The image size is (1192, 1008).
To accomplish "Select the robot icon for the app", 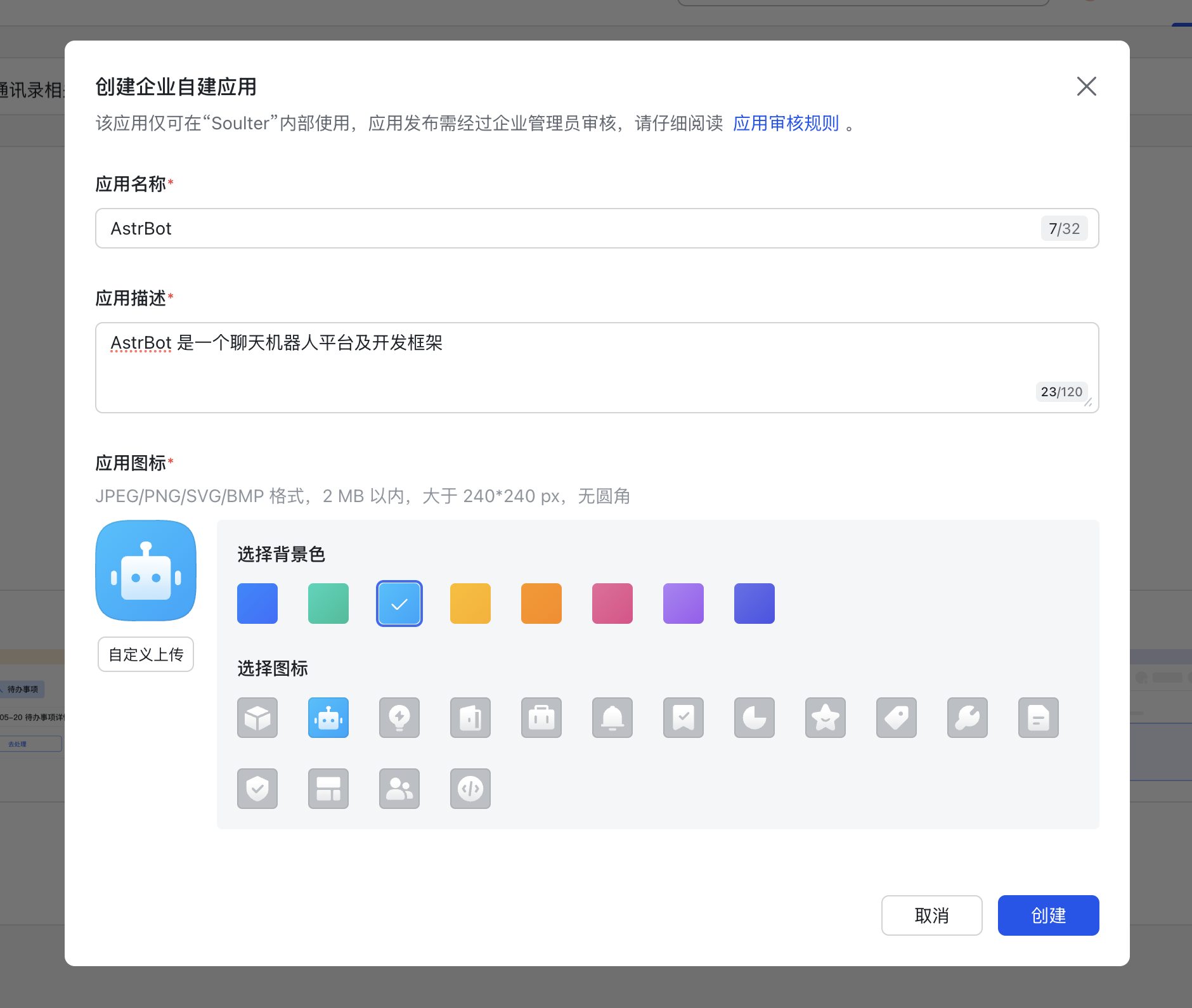I will point(328,718).
